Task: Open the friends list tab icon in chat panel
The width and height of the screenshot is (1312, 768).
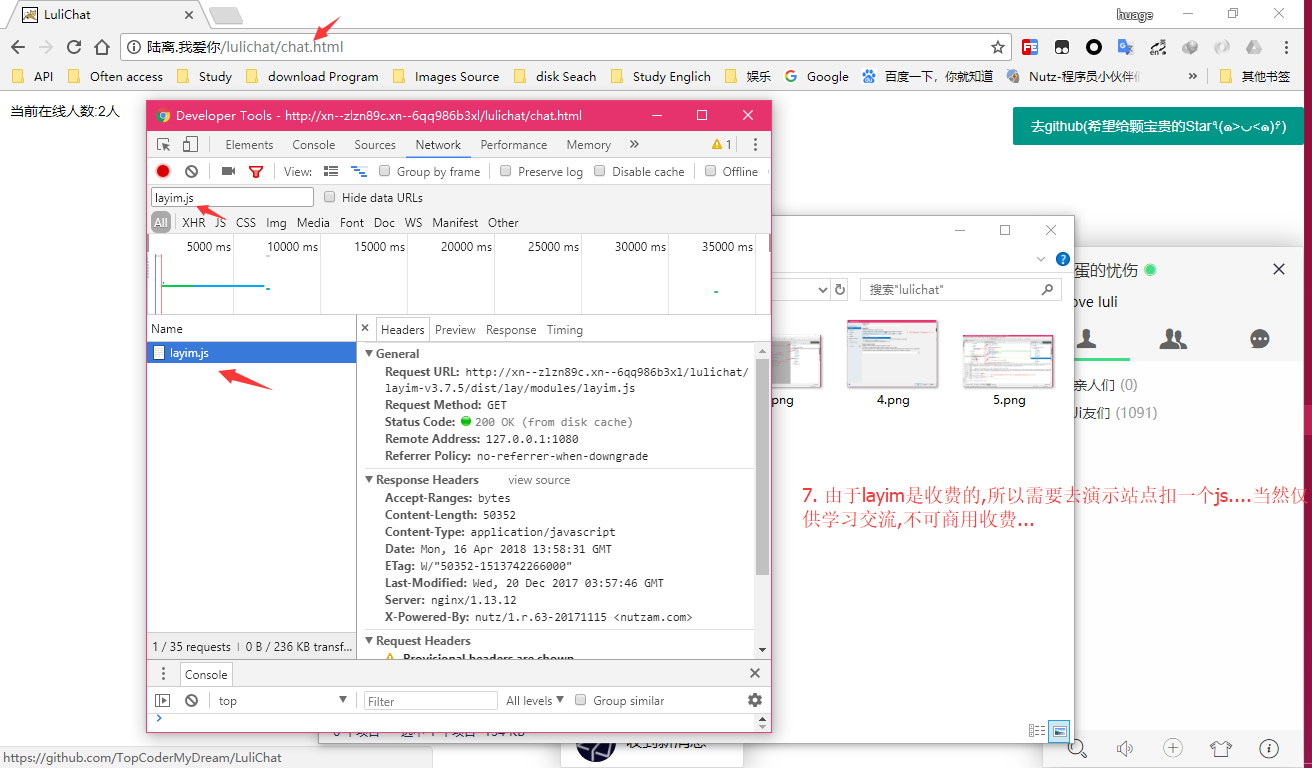Action: click(1086, 339)
